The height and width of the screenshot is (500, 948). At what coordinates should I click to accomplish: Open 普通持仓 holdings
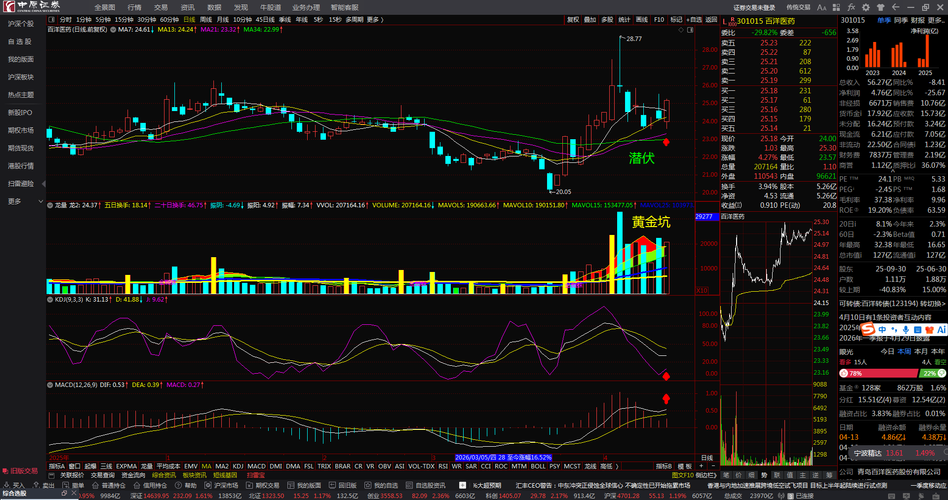(x=109, y=485)
